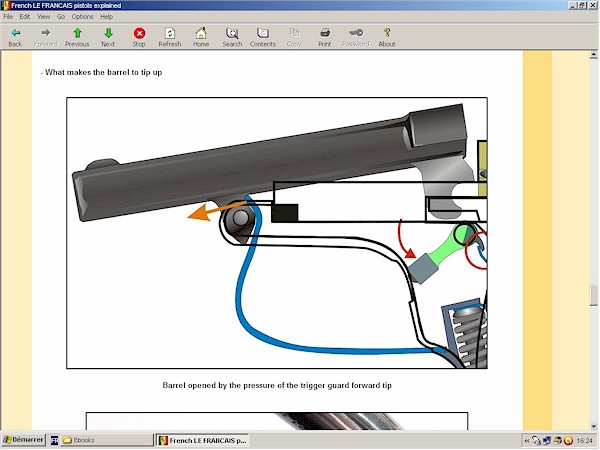Open the File menu
The height and width of the screenshot is (450, 600).
pyautogui.click(x=8, y=17)
